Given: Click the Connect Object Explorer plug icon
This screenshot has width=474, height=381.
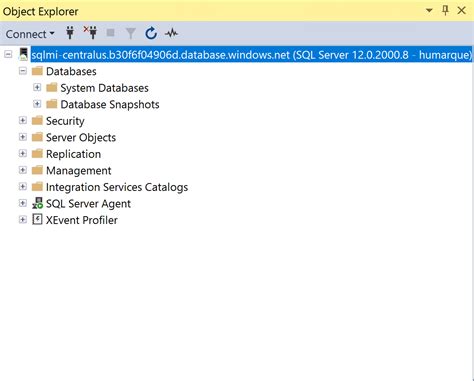Looking at the screenshot, I should tap(70, 33).
